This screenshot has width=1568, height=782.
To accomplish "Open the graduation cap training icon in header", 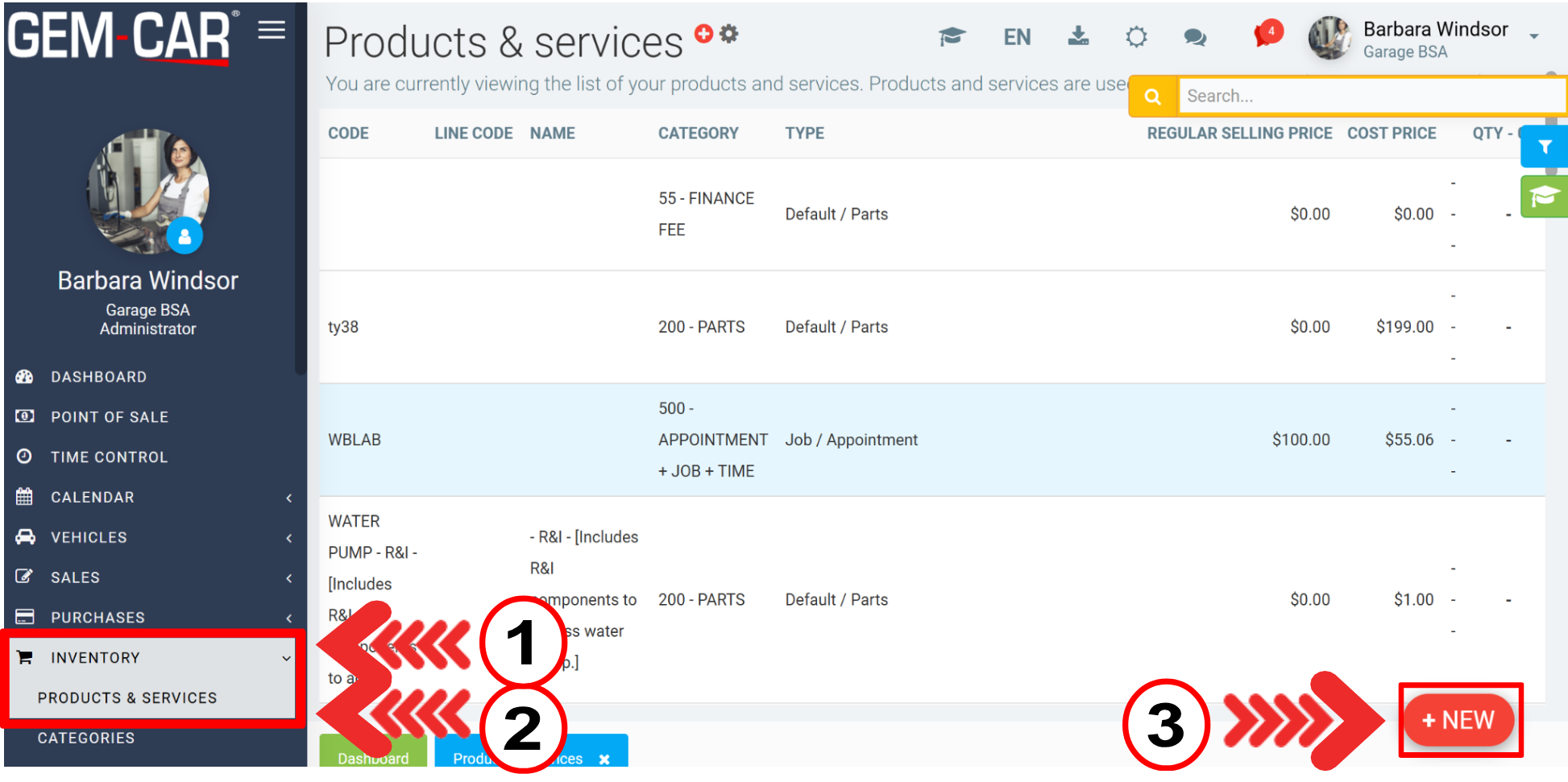I will (x=952, y=37).
